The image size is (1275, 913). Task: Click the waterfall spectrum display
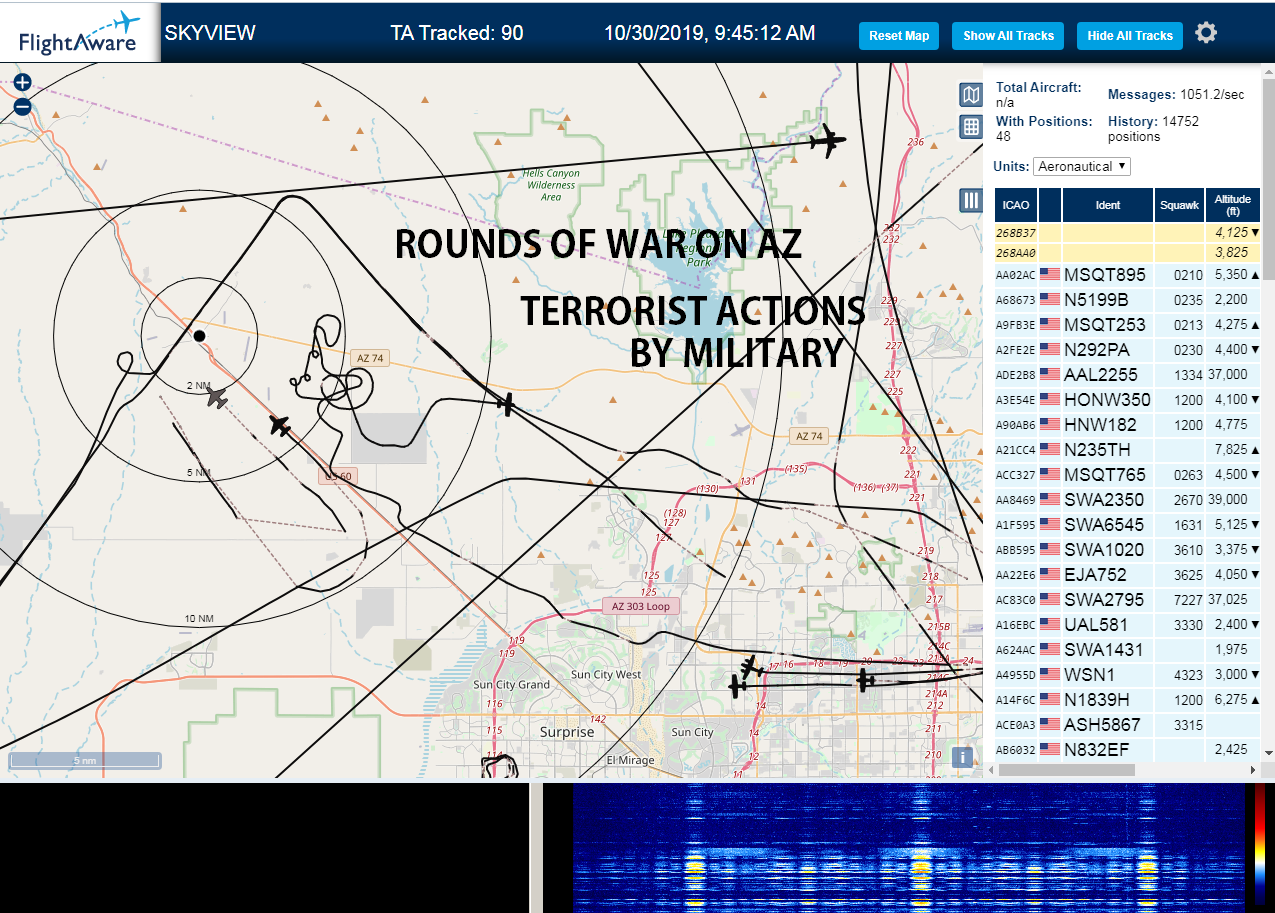coord(908,848)
